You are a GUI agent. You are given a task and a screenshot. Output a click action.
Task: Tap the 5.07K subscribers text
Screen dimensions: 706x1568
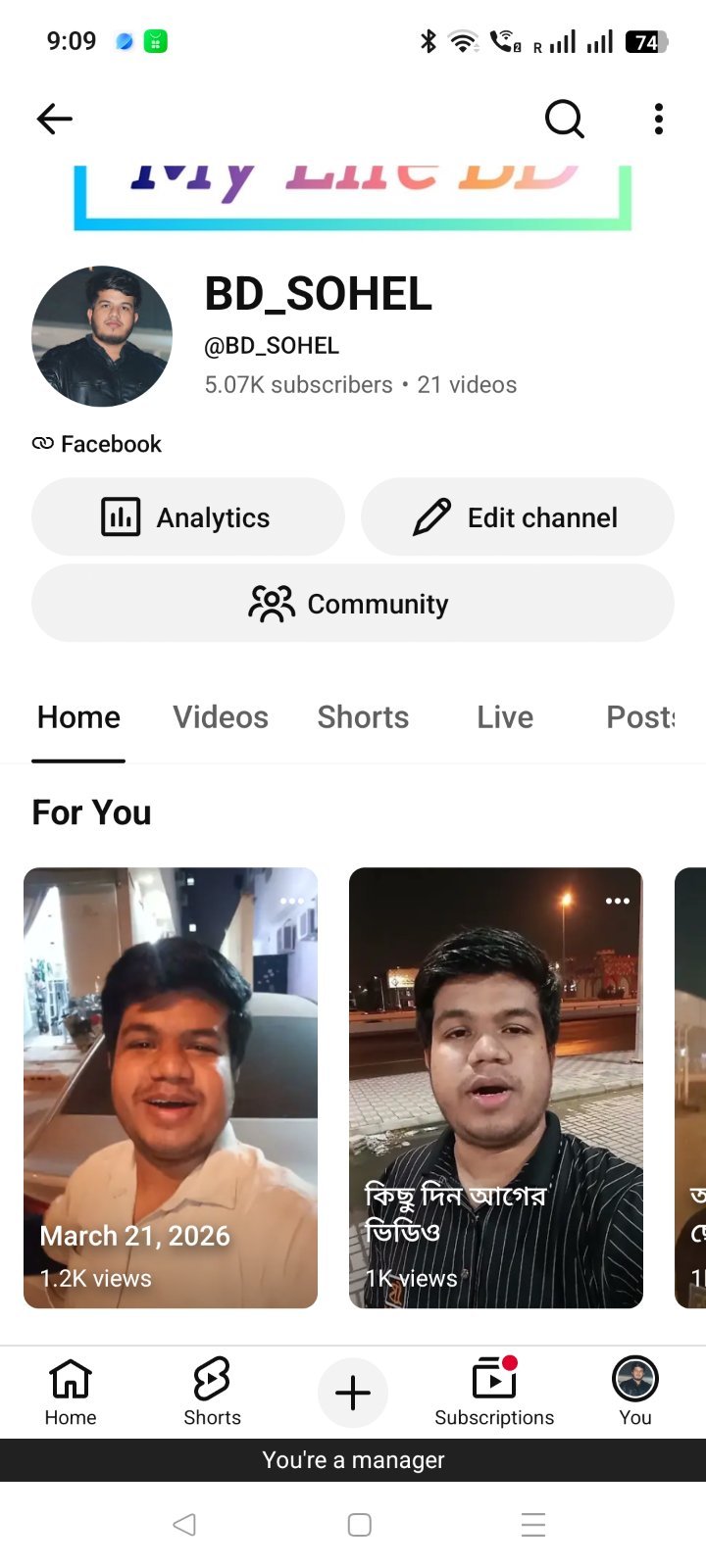click(298, 385)
